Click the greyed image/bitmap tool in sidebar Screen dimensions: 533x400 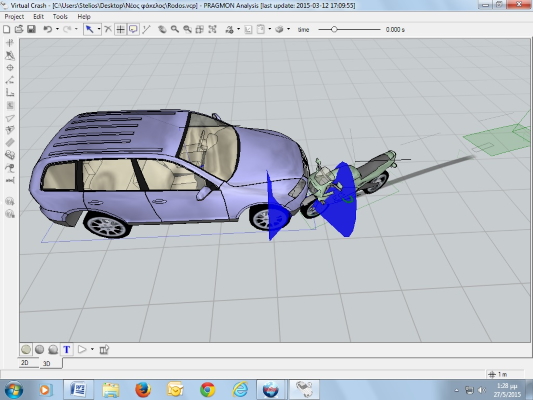[10, 105]
